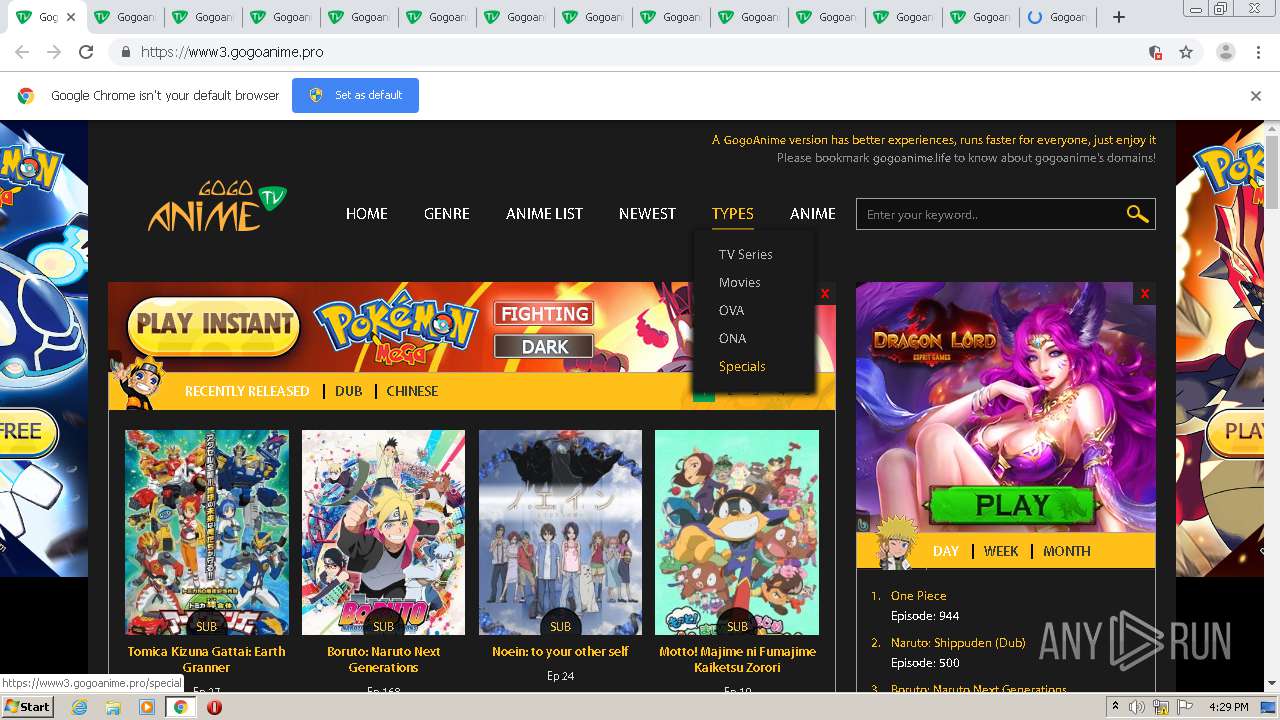
Task: Switch to the RECENTLY RELEASED tab
Action: [x=247, y=391]
